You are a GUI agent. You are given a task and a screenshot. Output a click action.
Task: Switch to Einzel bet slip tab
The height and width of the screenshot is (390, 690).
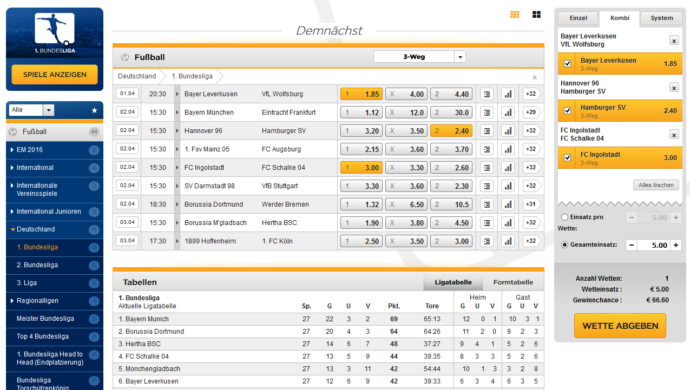[x=578, y=18]
